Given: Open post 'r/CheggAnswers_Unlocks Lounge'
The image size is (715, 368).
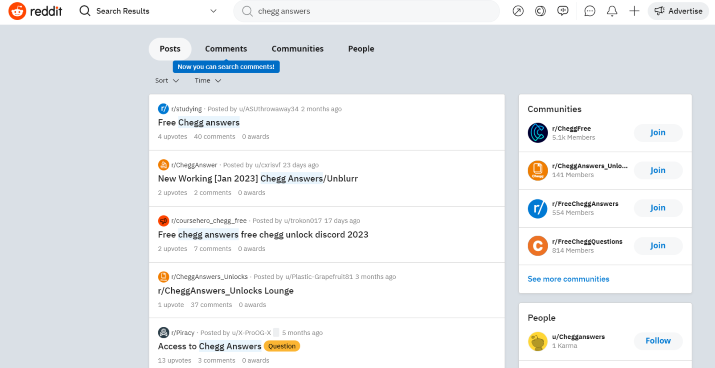Looking at the screenshot, I should coord(226,291).
